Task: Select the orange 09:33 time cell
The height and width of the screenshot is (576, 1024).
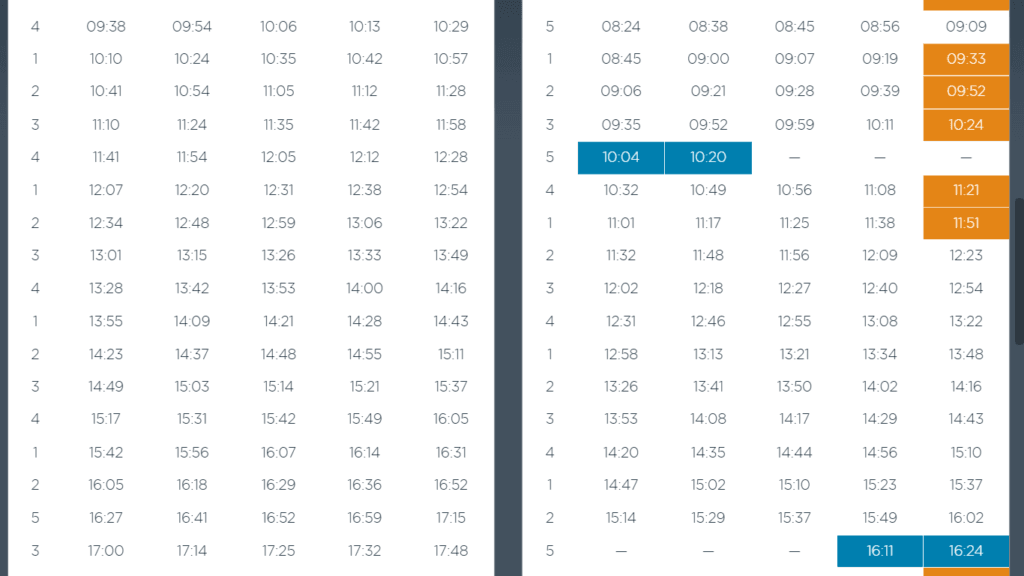Action: coord(966,59)
